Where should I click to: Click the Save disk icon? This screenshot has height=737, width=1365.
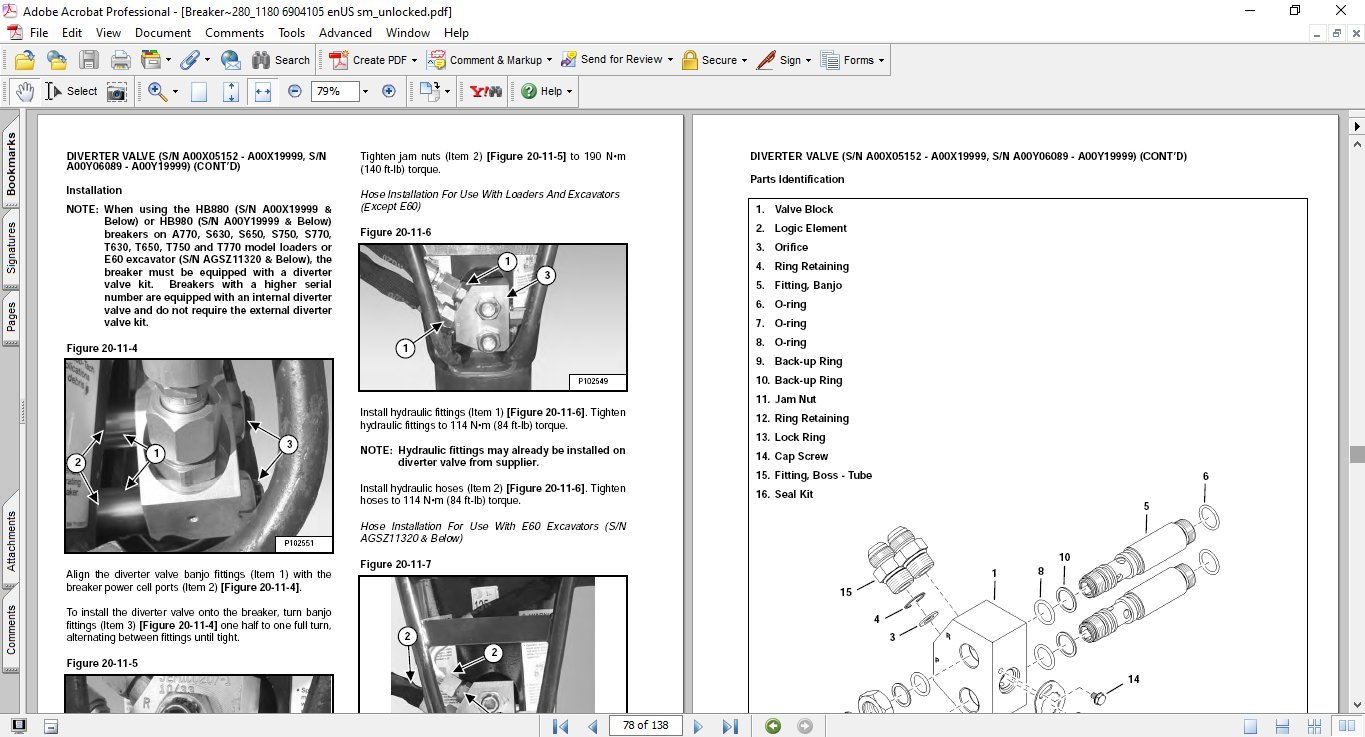[x=88, y=60]
